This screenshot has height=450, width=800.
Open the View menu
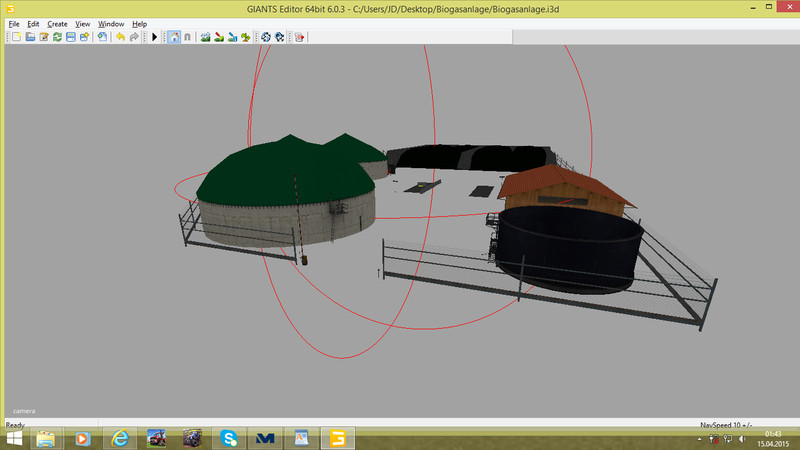tap(83, 23)
